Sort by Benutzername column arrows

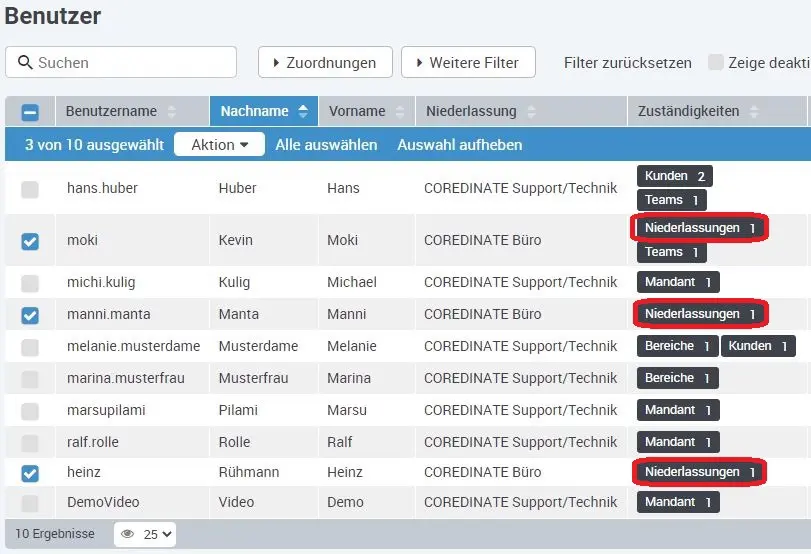click(x=171, y=112)
